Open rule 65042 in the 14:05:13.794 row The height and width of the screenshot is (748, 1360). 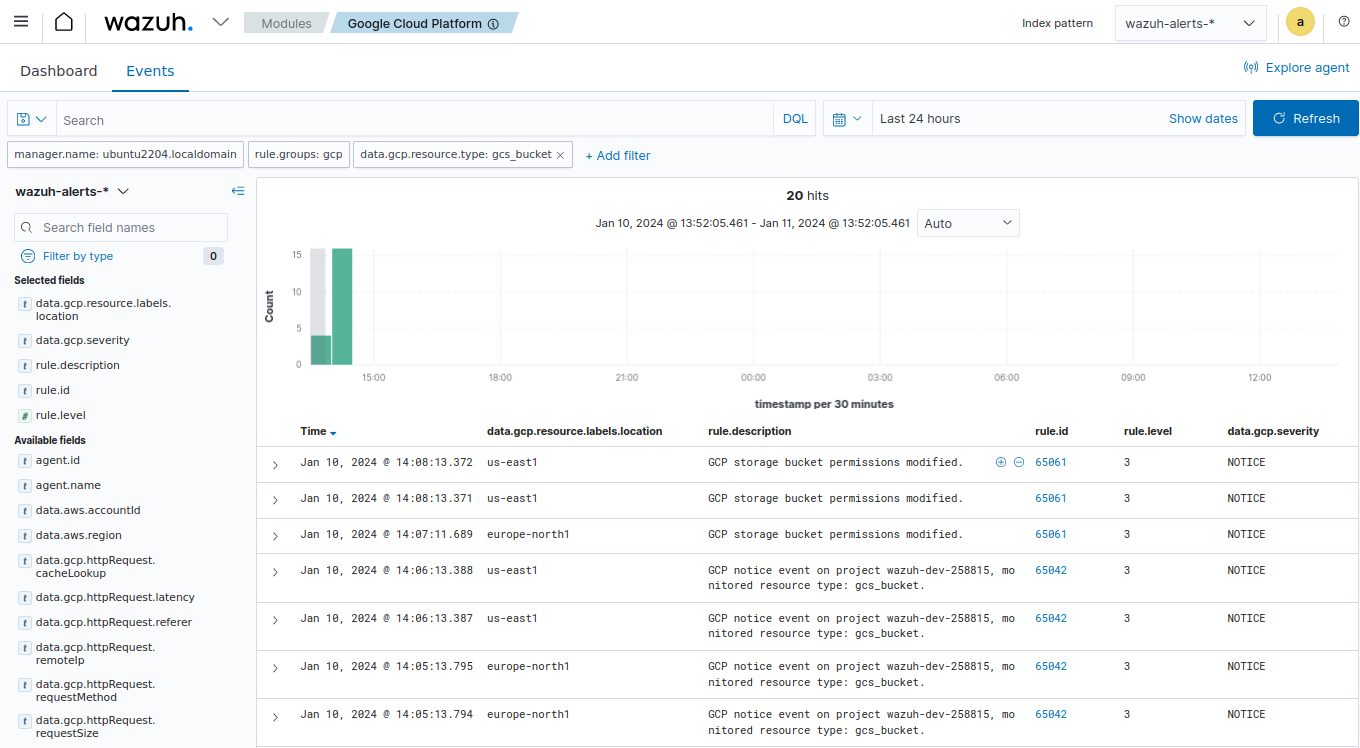(1051, 714)
